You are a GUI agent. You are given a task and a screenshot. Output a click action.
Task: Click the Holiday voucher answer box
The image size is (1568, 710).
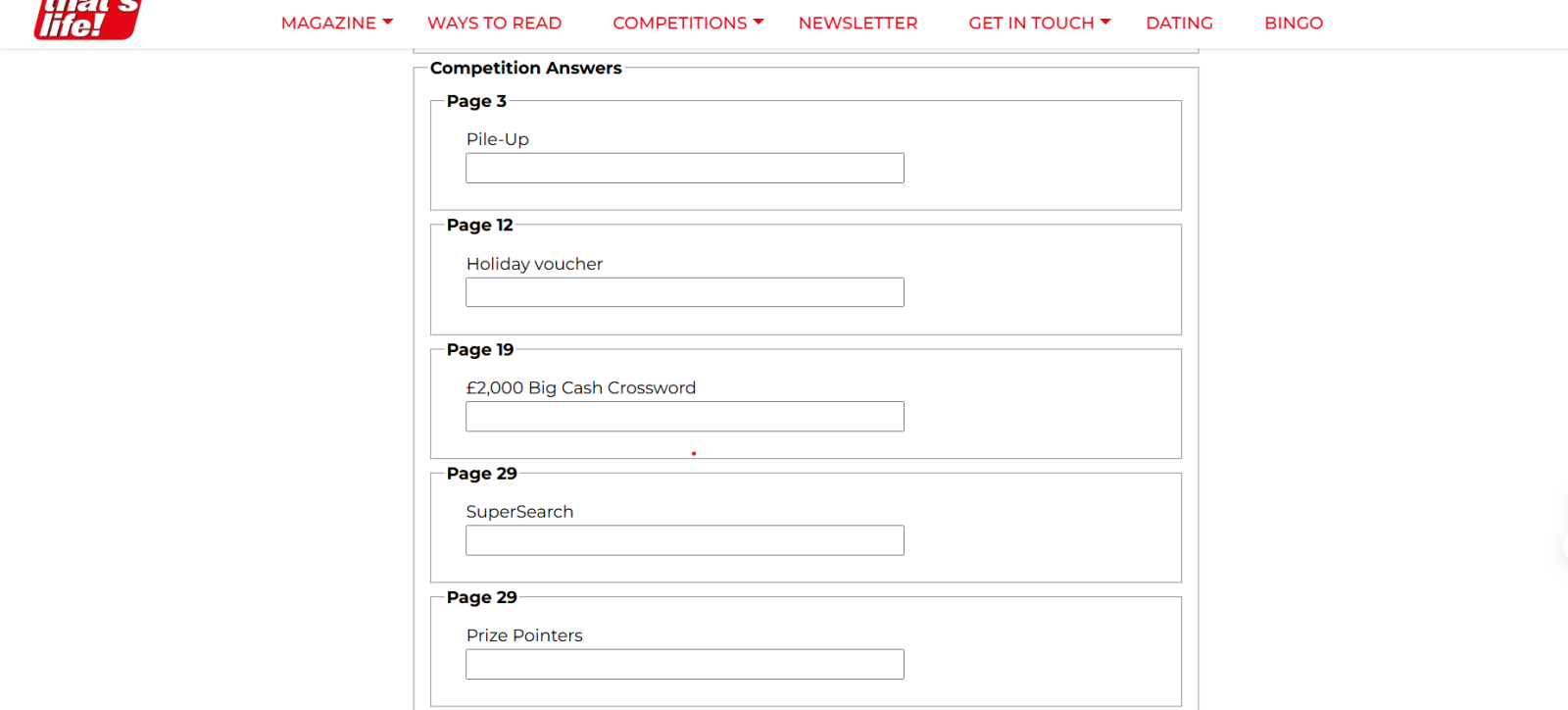(684, 292)
